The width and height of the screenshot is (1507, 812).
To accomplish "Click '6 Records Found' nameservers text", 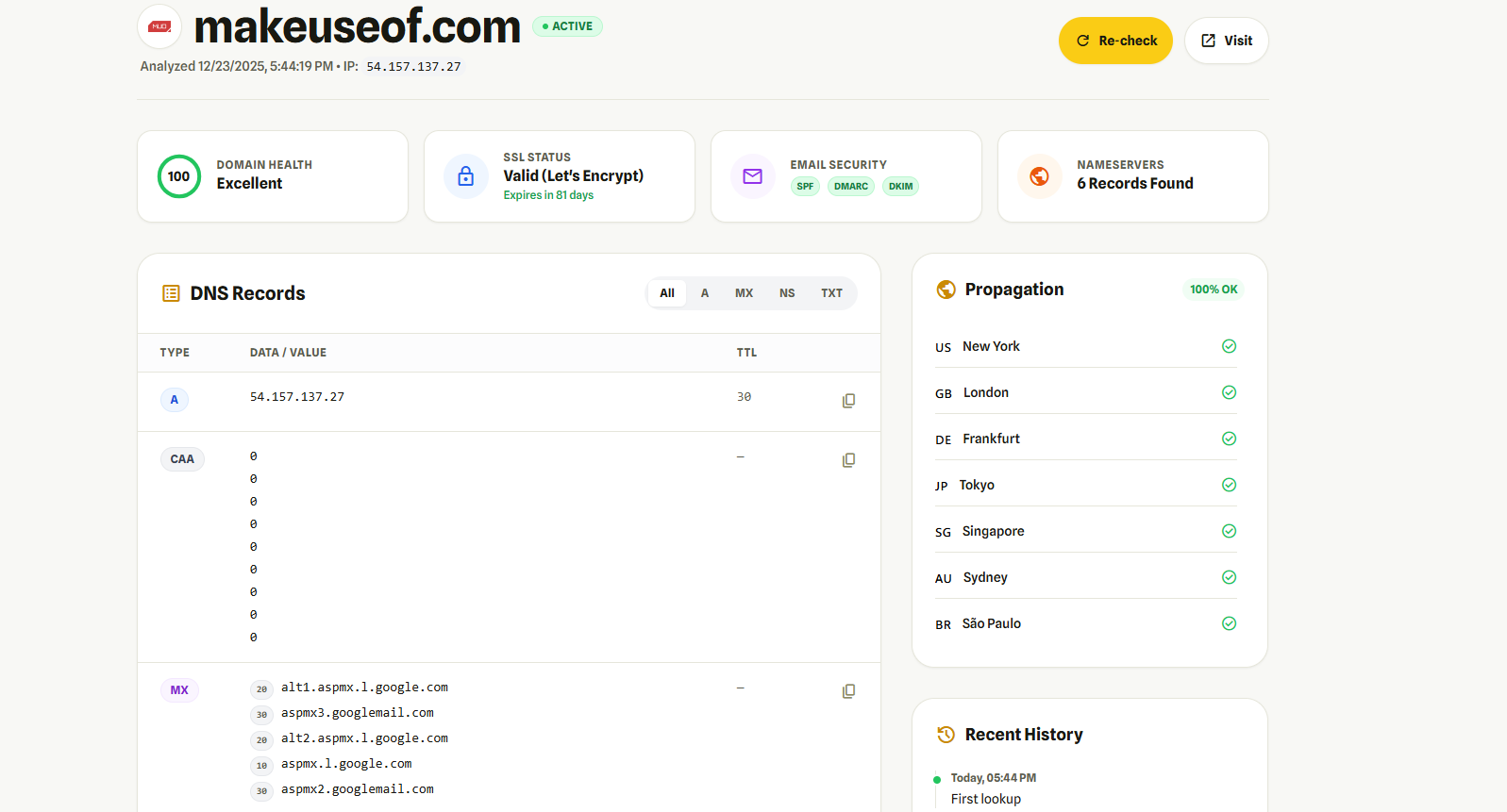I will (x=1135, y=184).
